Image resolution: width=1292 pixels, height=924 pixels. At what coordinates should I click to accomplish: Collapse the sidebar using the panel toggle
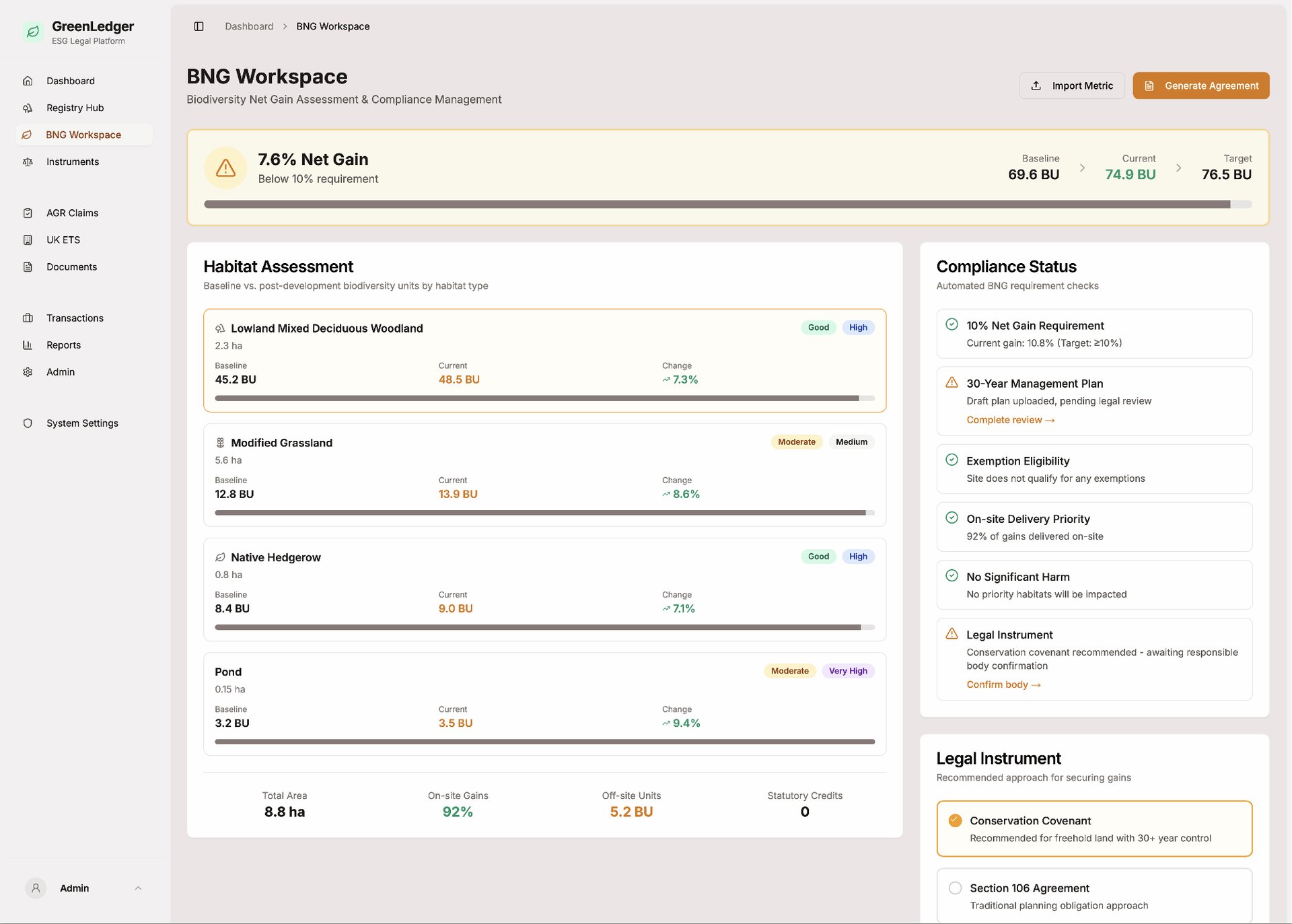199,26
